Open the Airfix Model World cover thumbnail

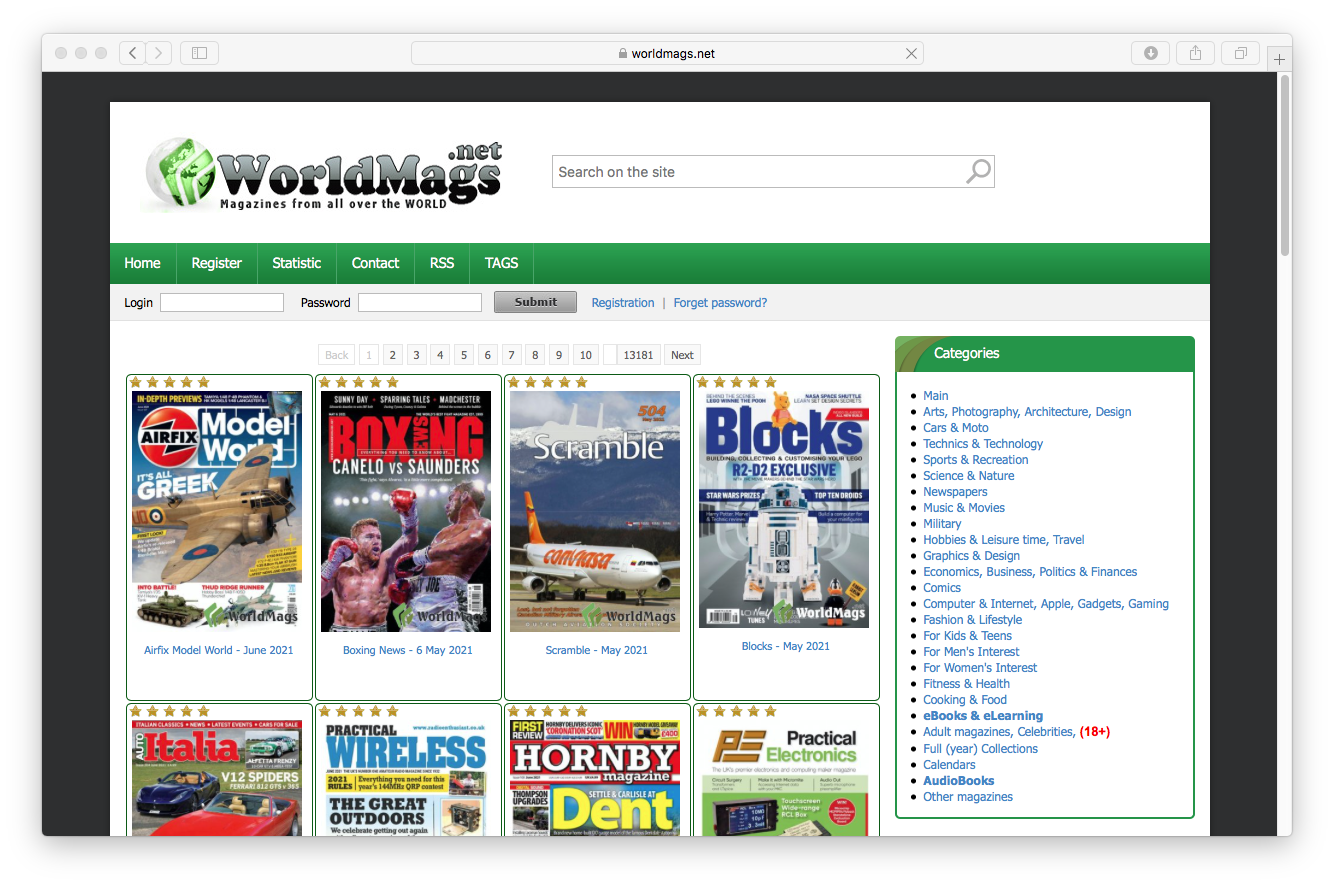tap(217, 511)
